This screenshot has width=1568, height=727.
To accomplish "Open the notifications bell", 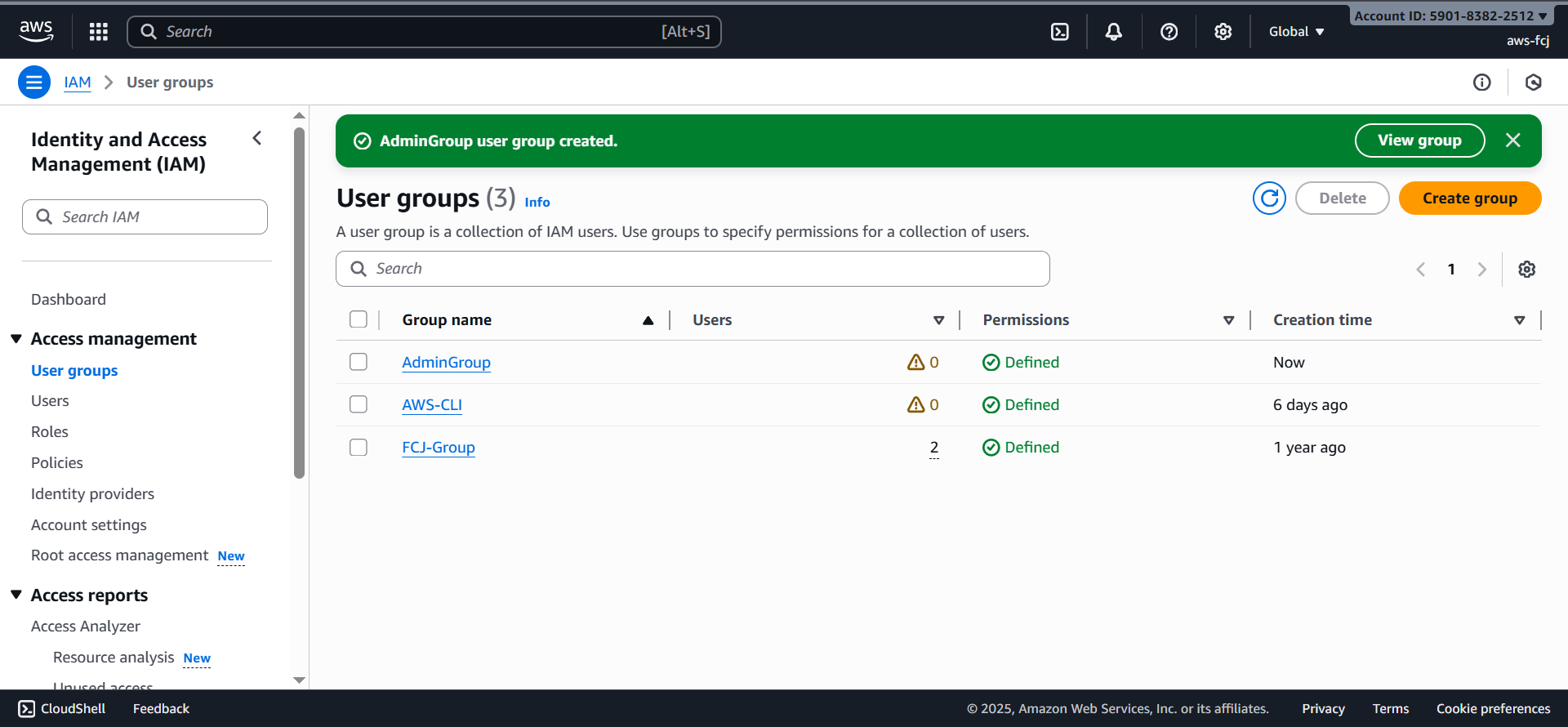I will [1113, 31].
